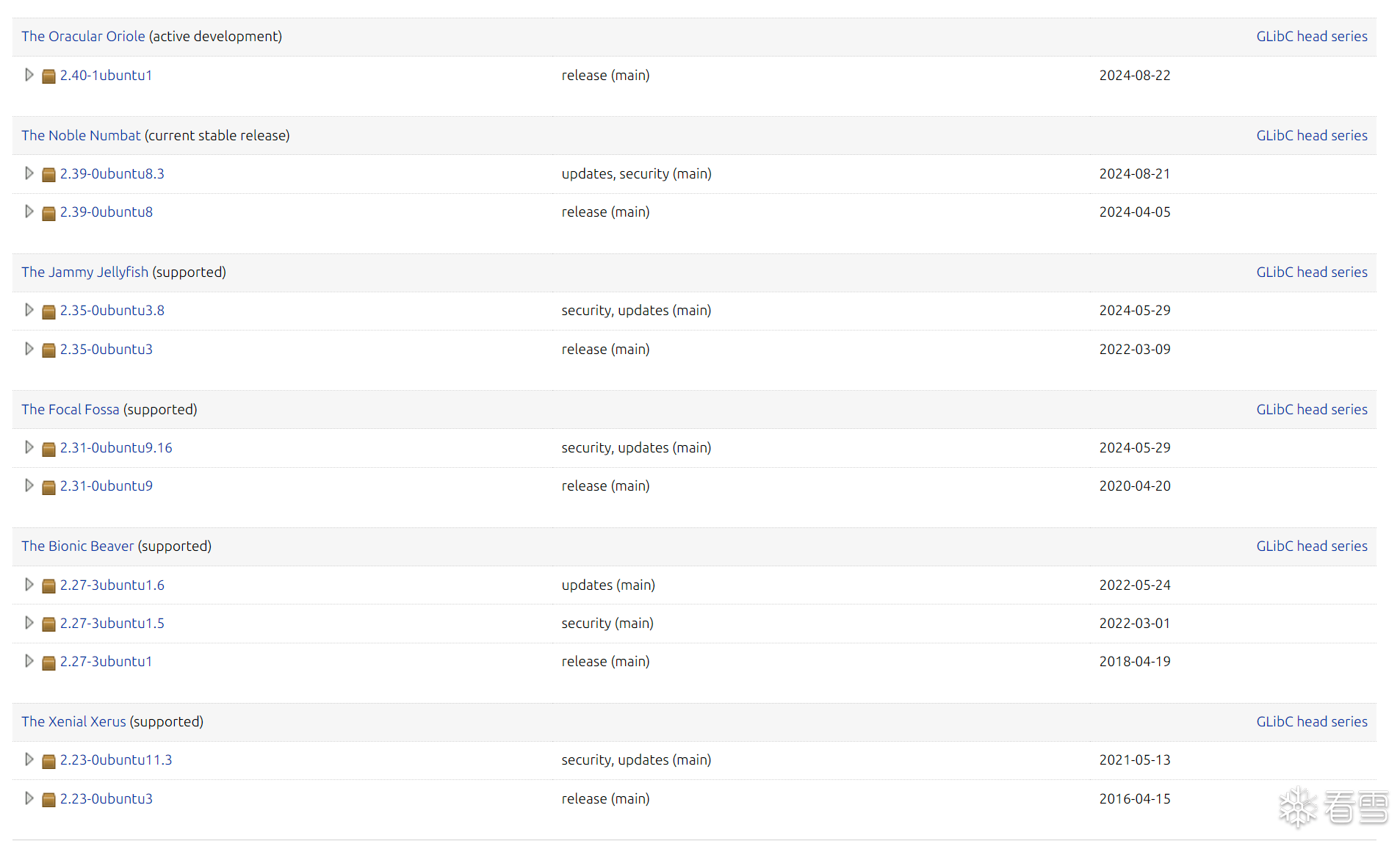Open The Oracular Oriole series link
1400x841 pixels.
pos(83,36)
